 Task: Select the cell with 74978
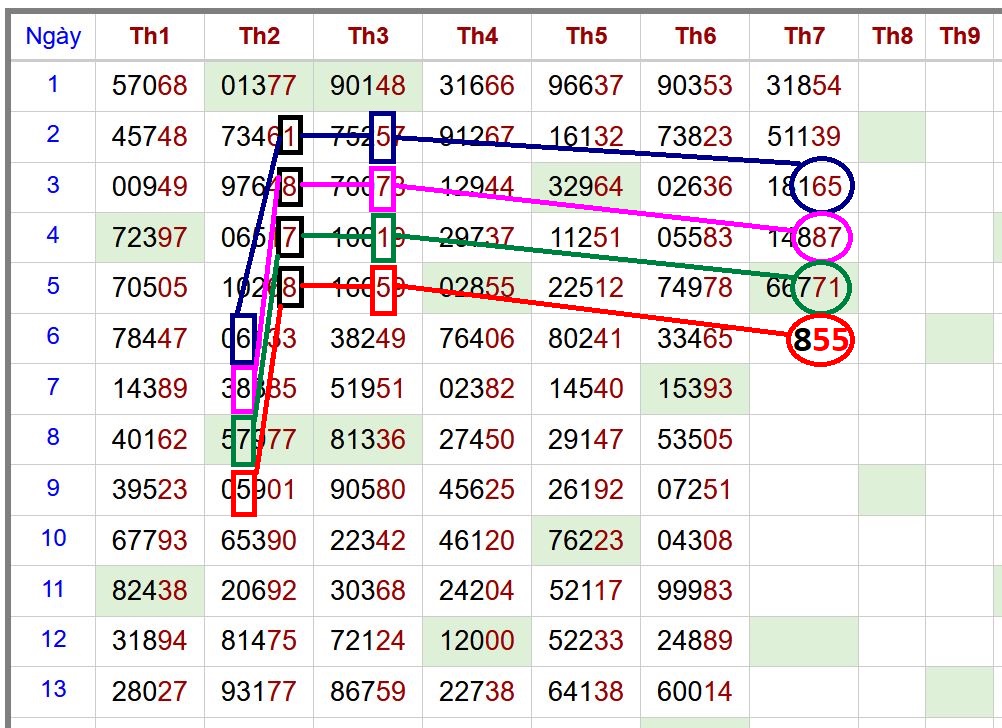pos(695,288)
